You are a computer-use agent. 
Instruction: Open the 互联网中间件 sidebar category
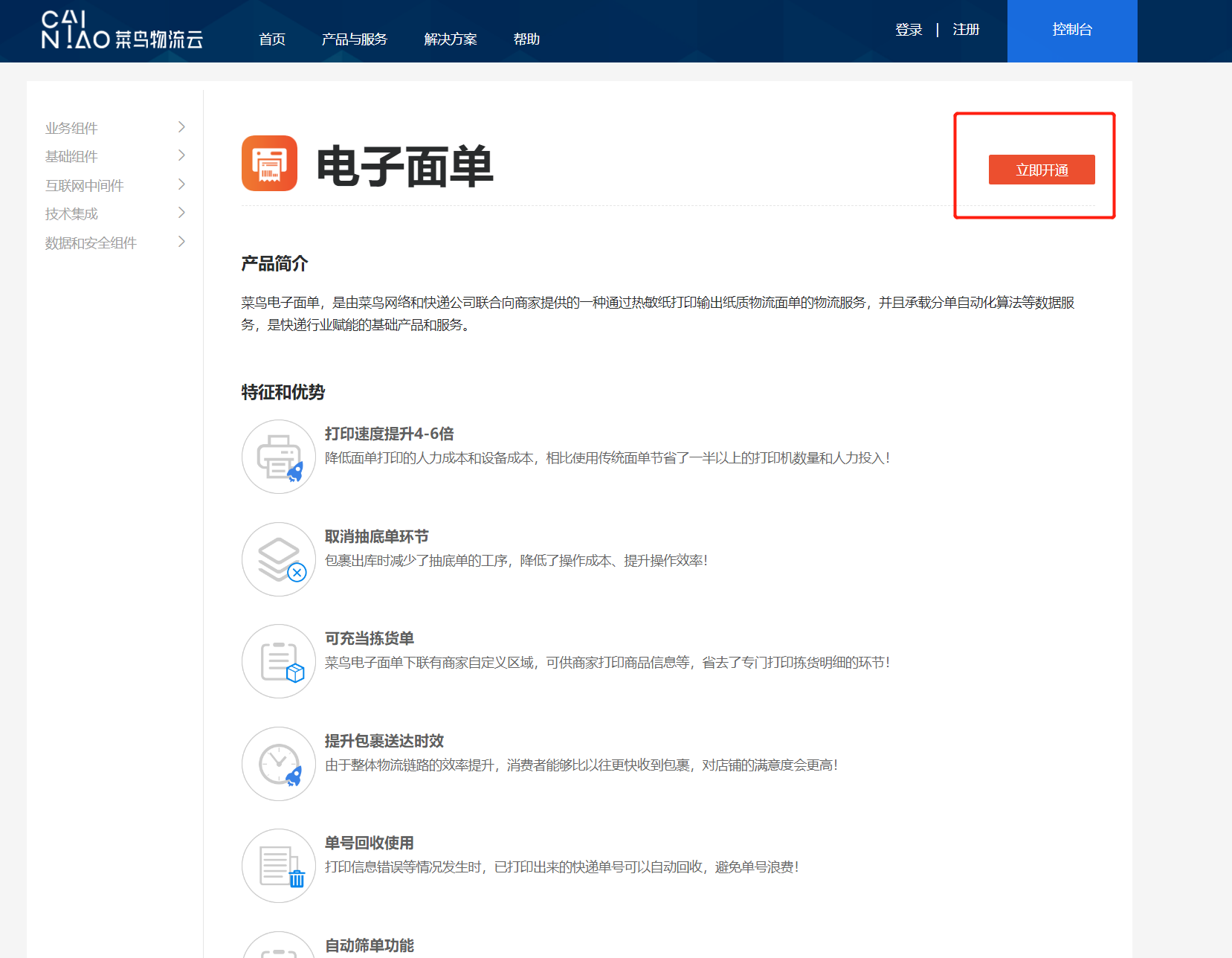pos(84,185)
